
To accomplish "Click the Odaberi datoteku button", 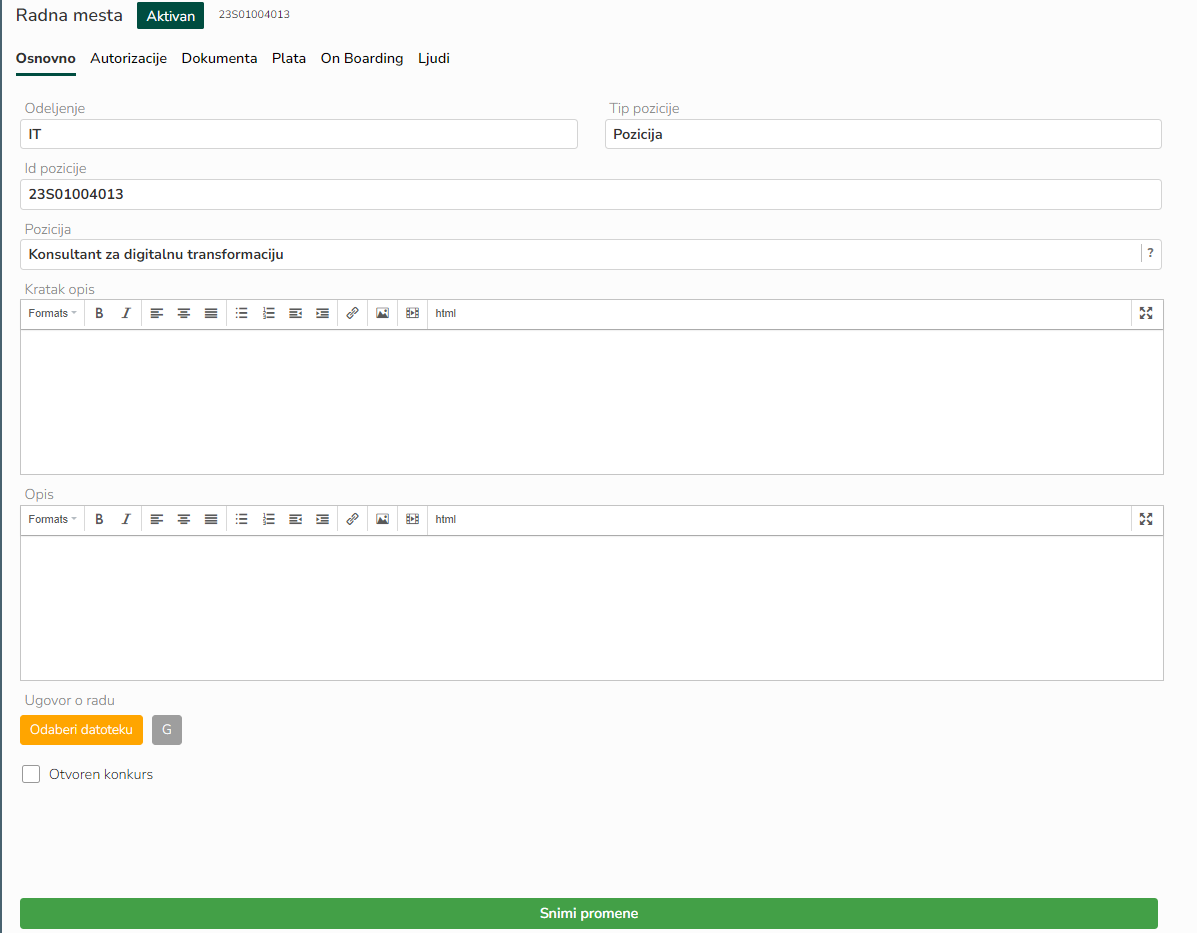I will (81, 730).
